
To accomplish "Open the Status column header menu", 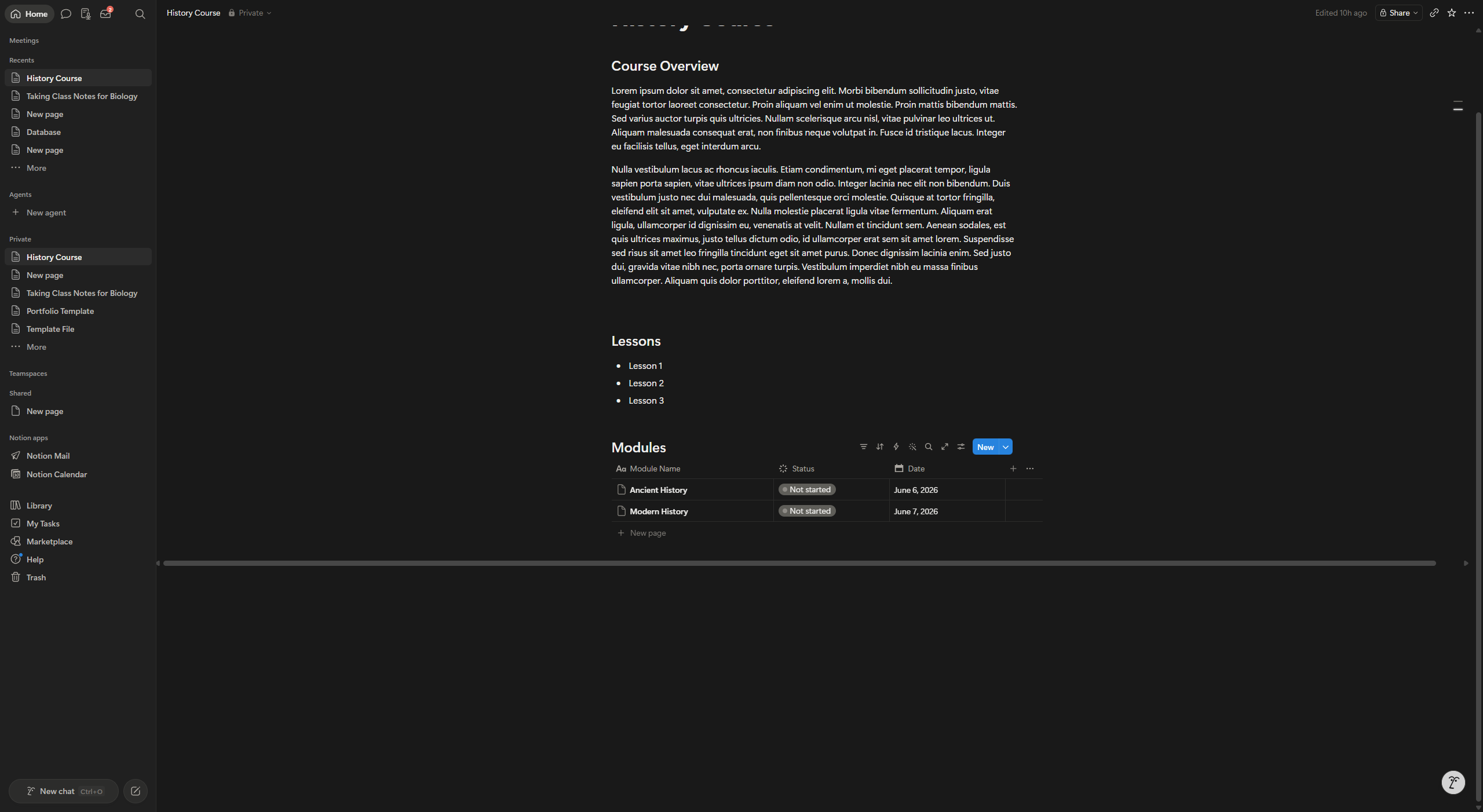I will [831, 469].
